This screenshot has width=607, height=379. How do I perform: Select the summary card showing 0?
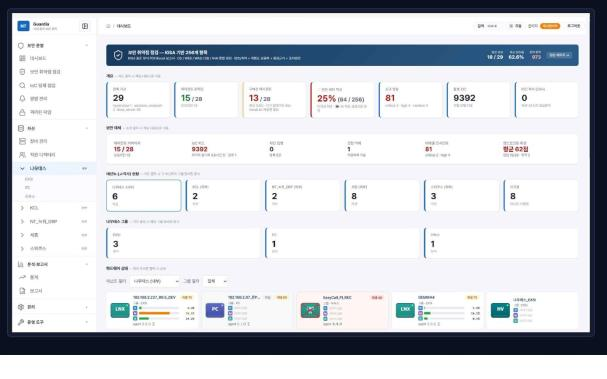point(547,99)
